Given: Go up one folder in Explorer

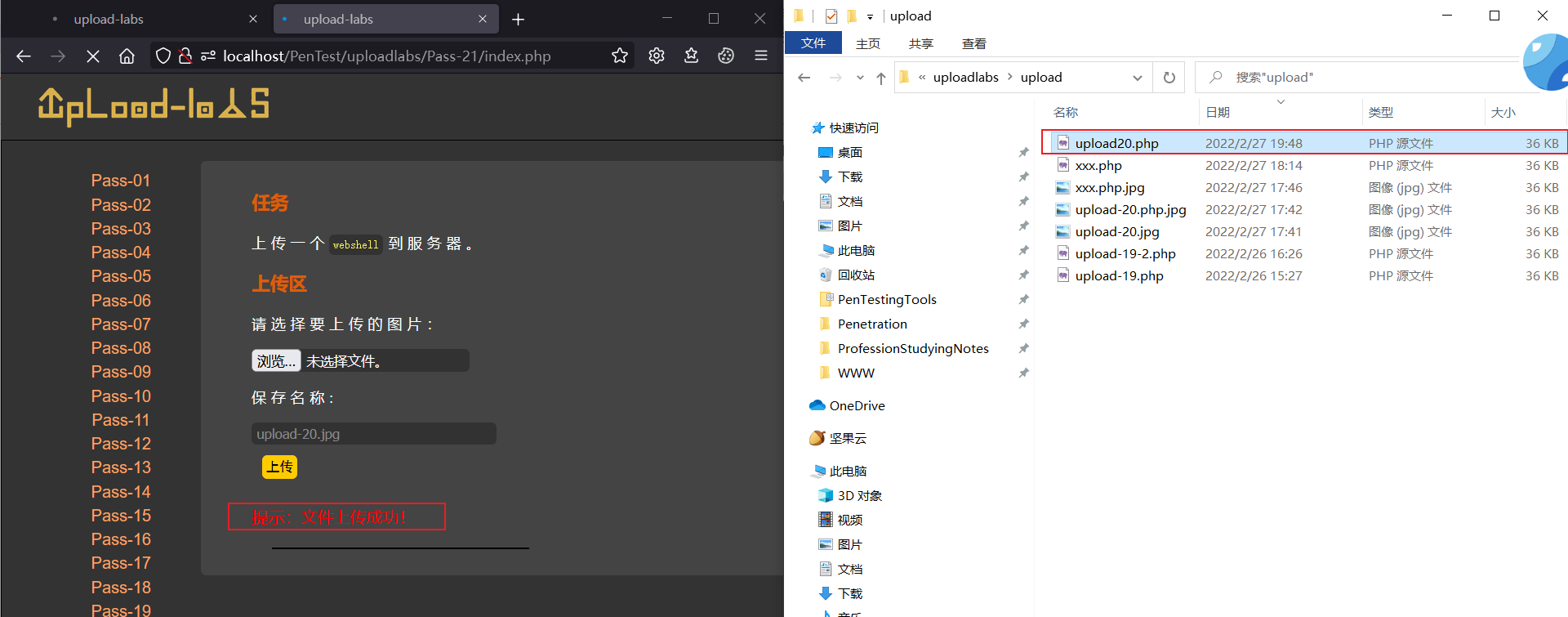Looking at the screenshot, I should [880, 78].
